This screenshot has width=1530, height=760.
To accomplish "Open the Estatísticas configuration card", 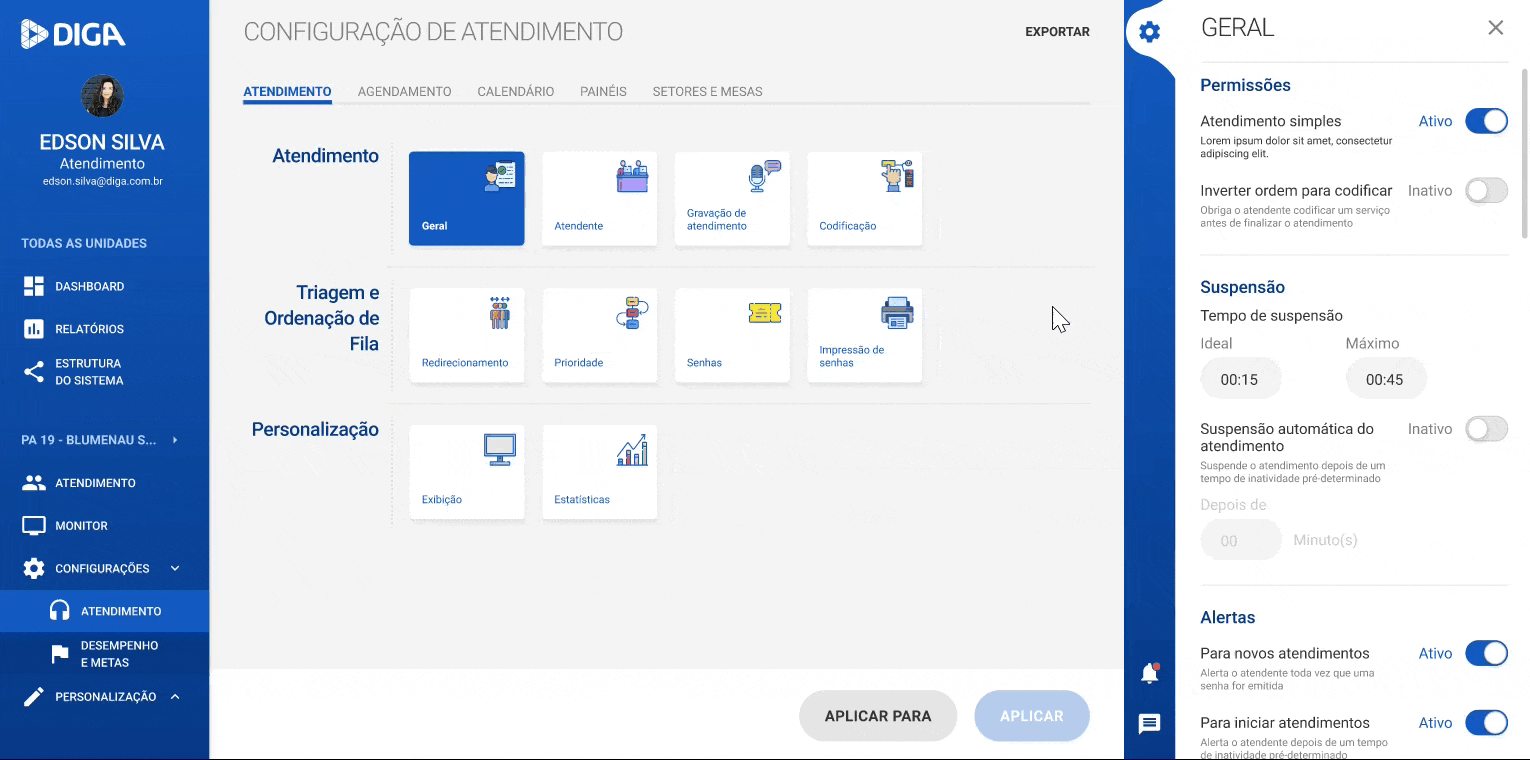I will coord(599,472).
